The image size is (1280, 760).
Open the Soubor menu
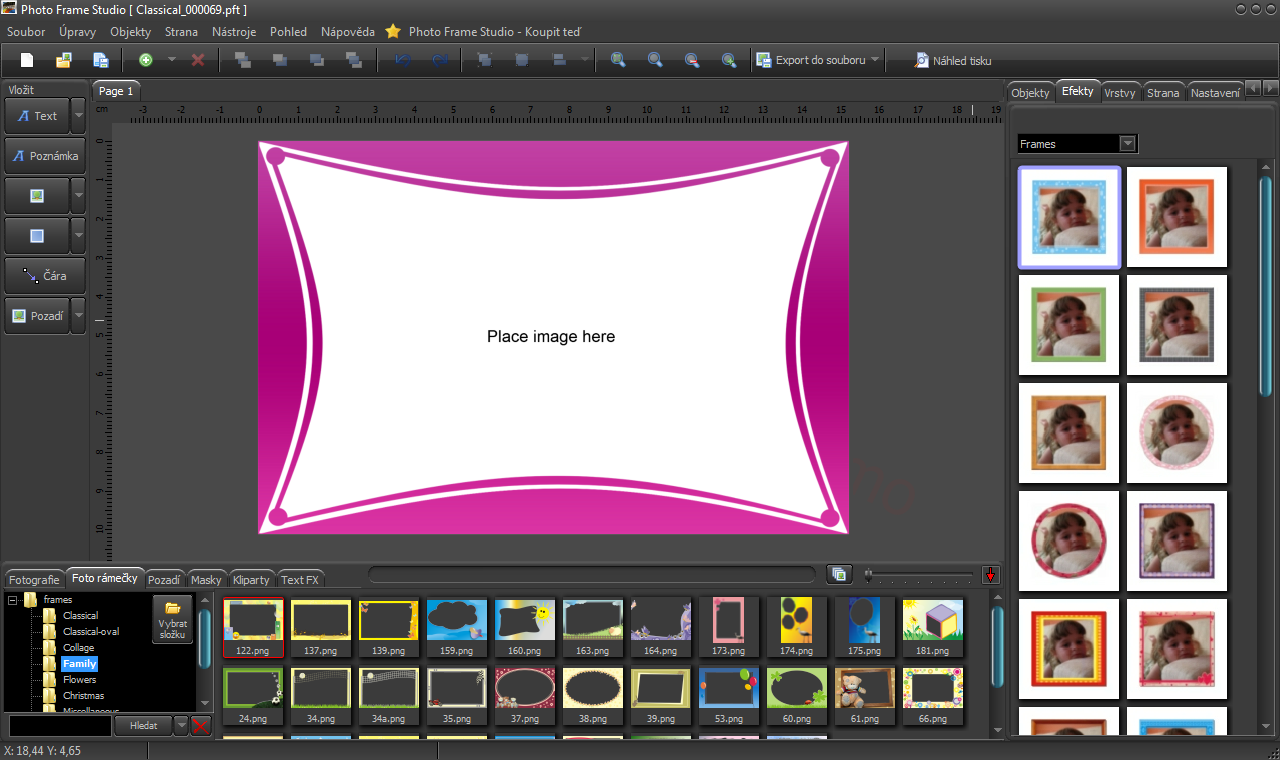tap(26, 32)
